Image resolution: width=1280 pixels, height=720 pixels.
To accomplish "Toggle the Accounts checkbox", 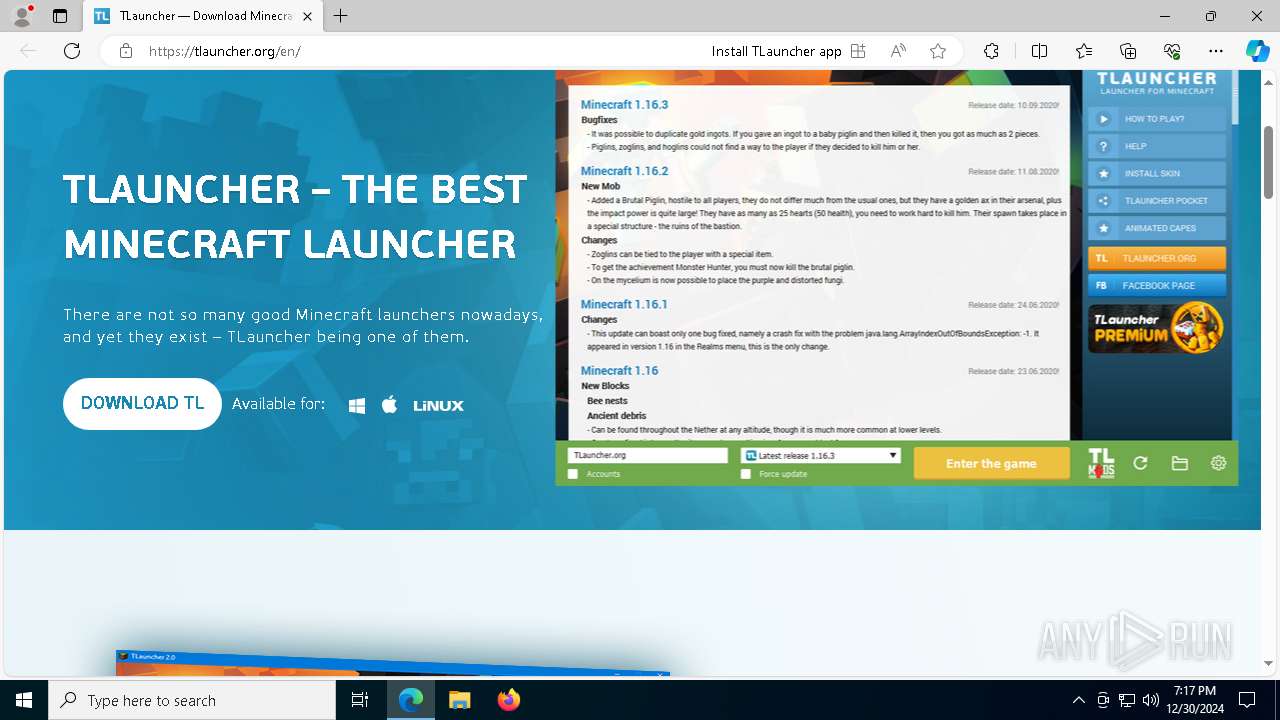I will pos(573,474).
